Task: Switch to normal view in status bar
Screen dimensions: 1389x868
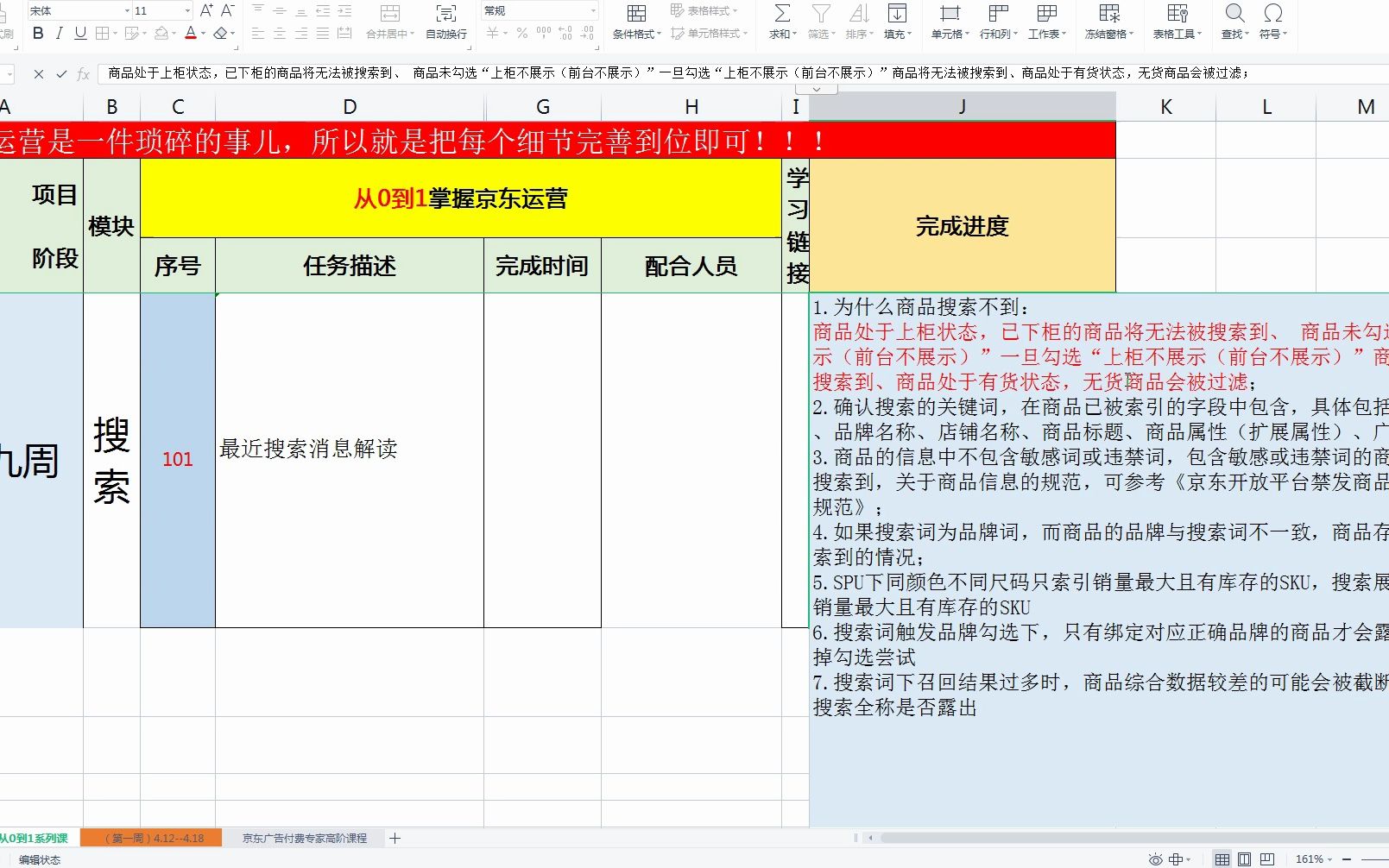Action: tap(1222, 859)
